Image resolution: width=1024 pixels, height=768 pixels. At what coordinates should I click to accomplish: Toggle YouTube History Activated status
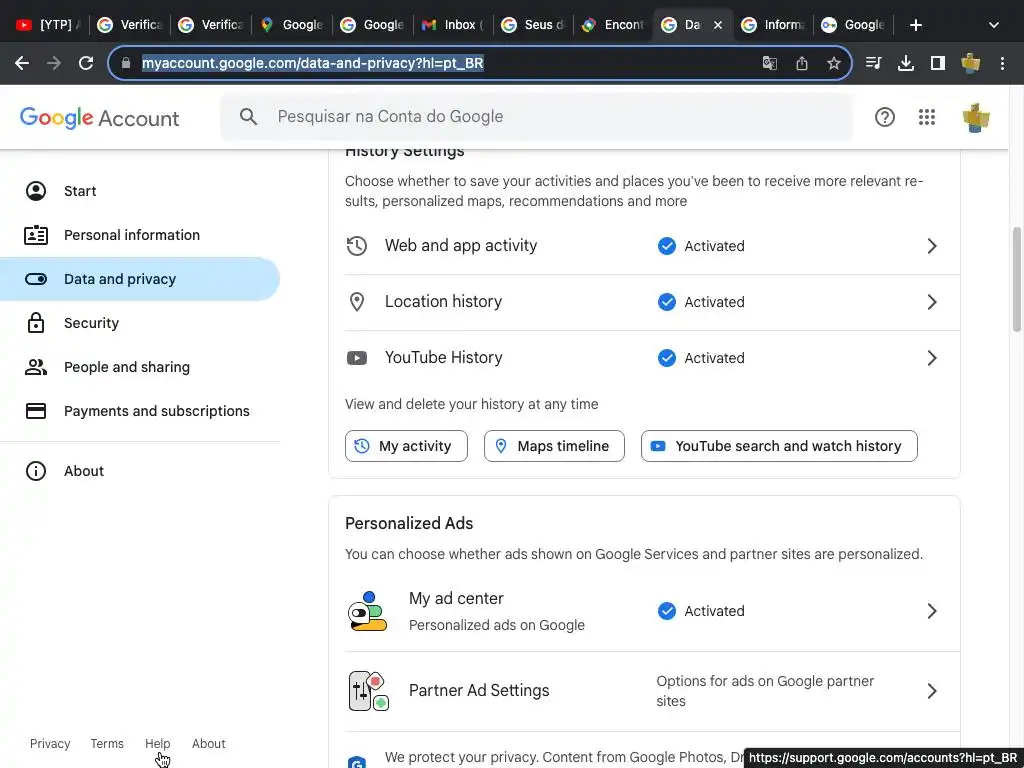click(667, 358)
